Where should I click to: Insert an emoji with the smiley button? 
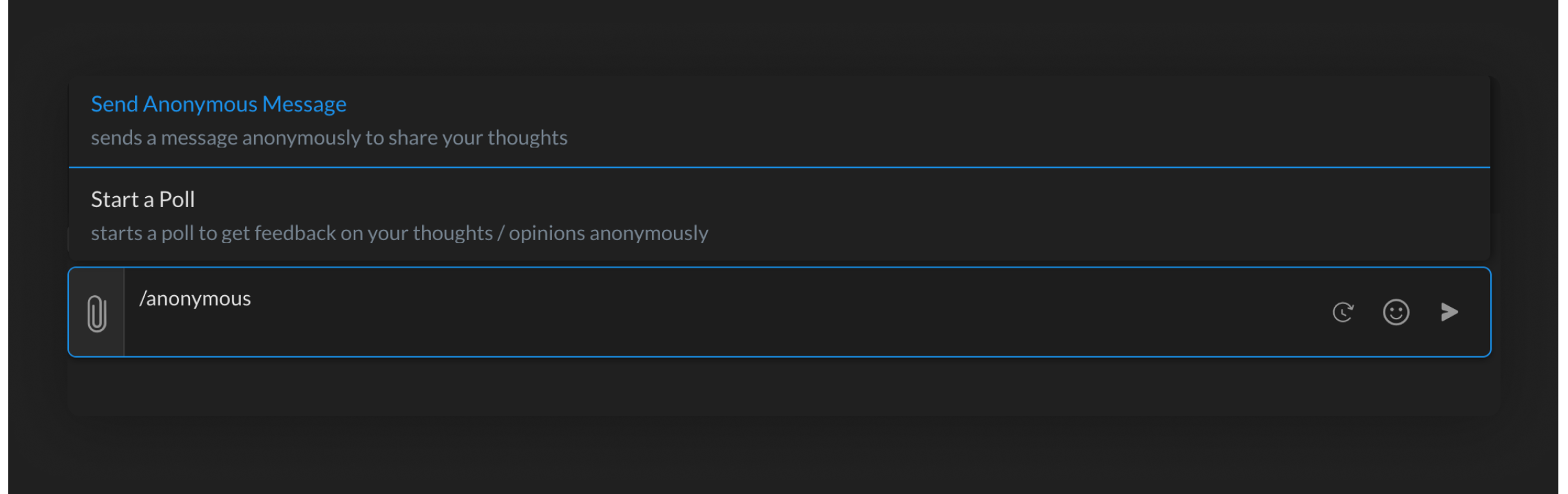pos(1396,312)
